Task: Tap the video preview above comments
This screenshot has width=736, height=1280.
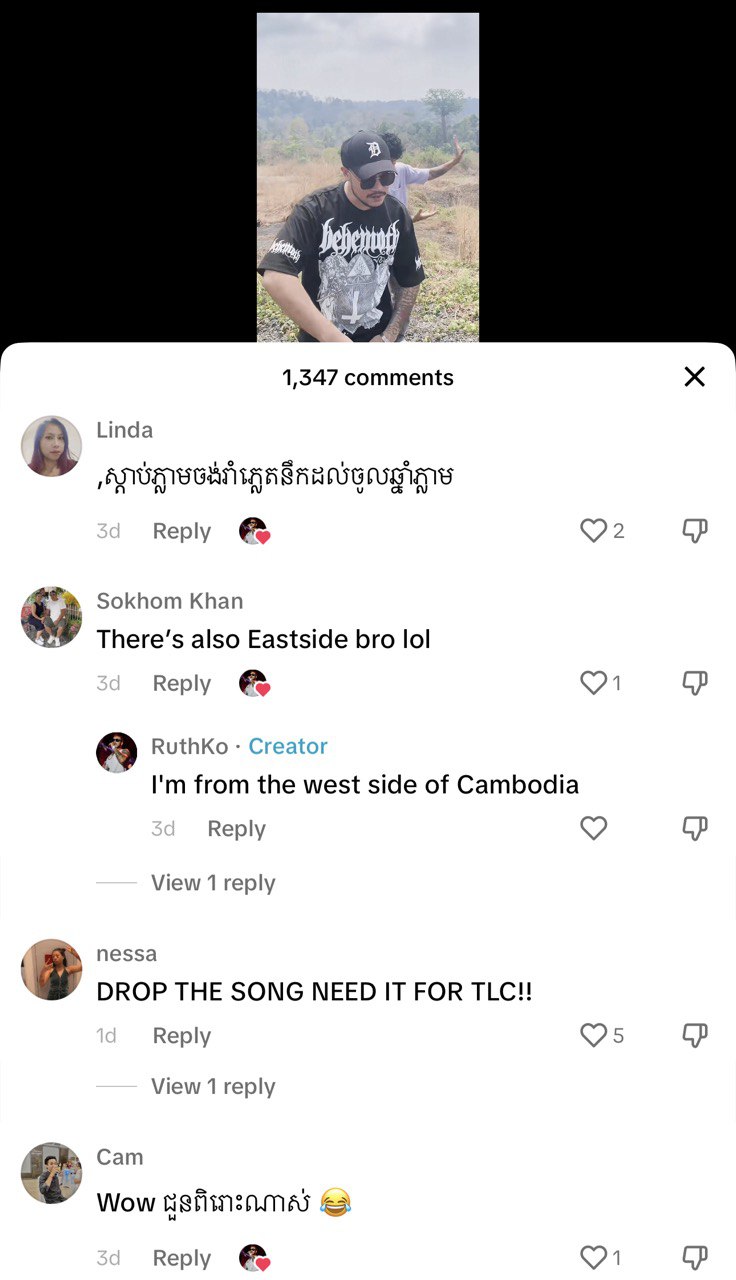Action: tap(368, 177)
